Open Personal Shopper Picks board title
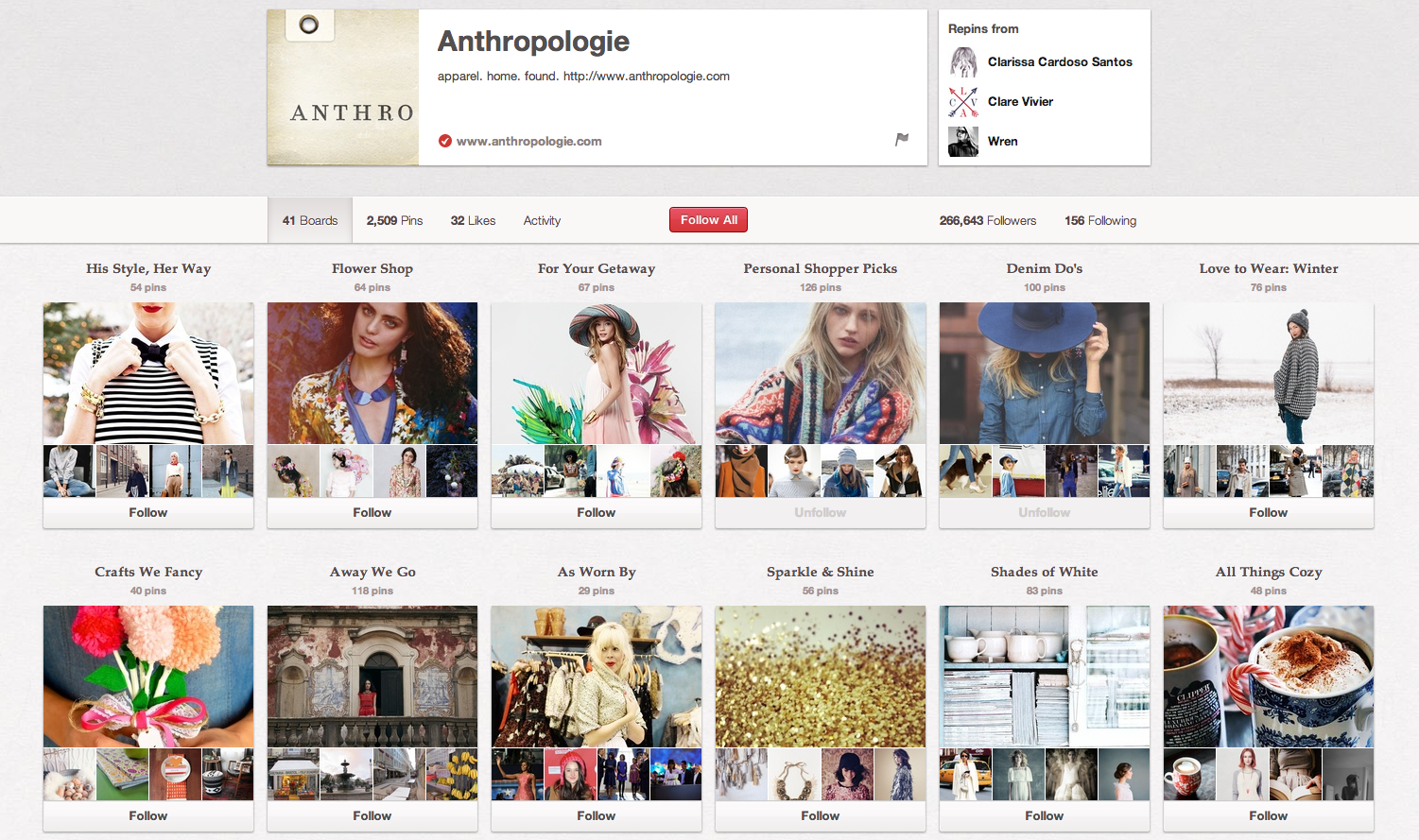 821,268
